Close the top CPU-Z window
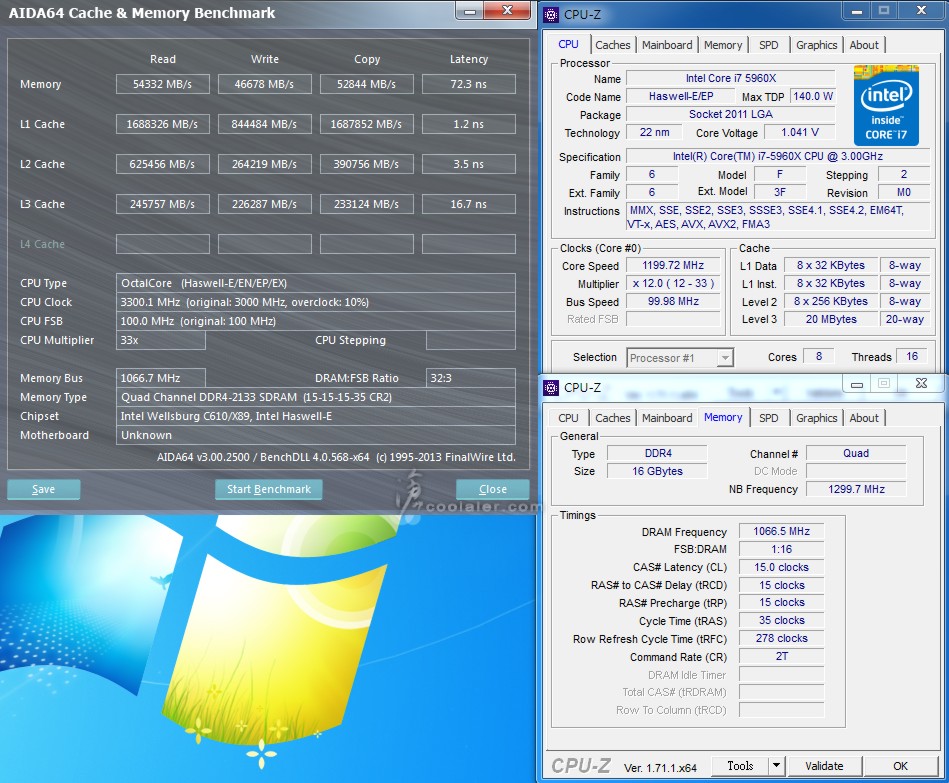Screen dimensions: 949x783 point(921,10)
